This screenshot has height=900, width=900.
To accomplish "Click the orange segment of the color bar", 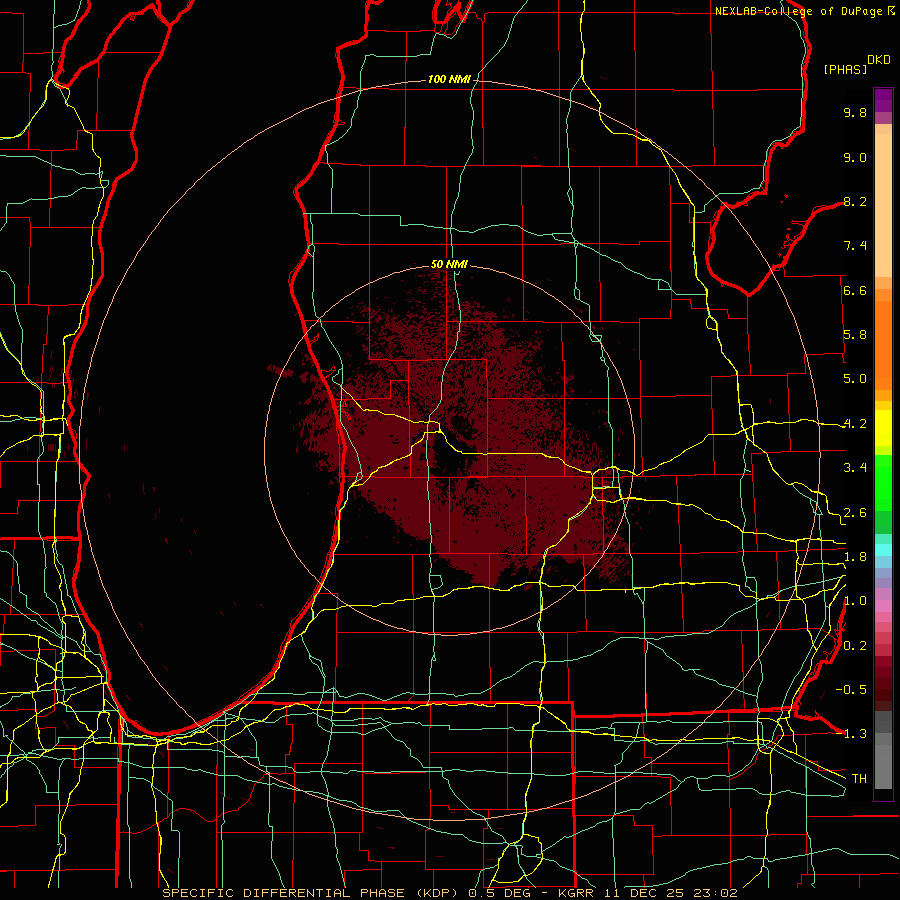I will (883, 344).
